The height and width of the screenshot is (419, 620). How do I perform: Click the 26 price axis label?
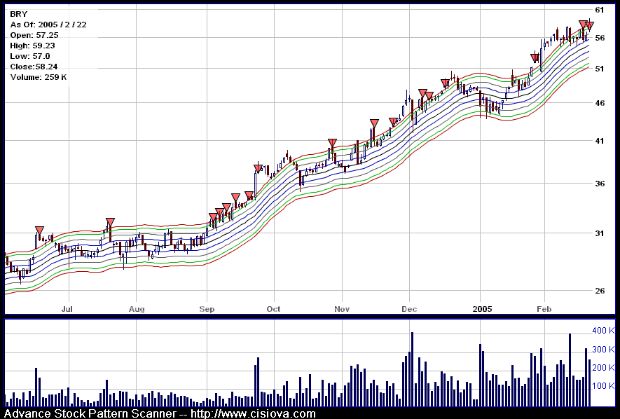tap(599, 291)
